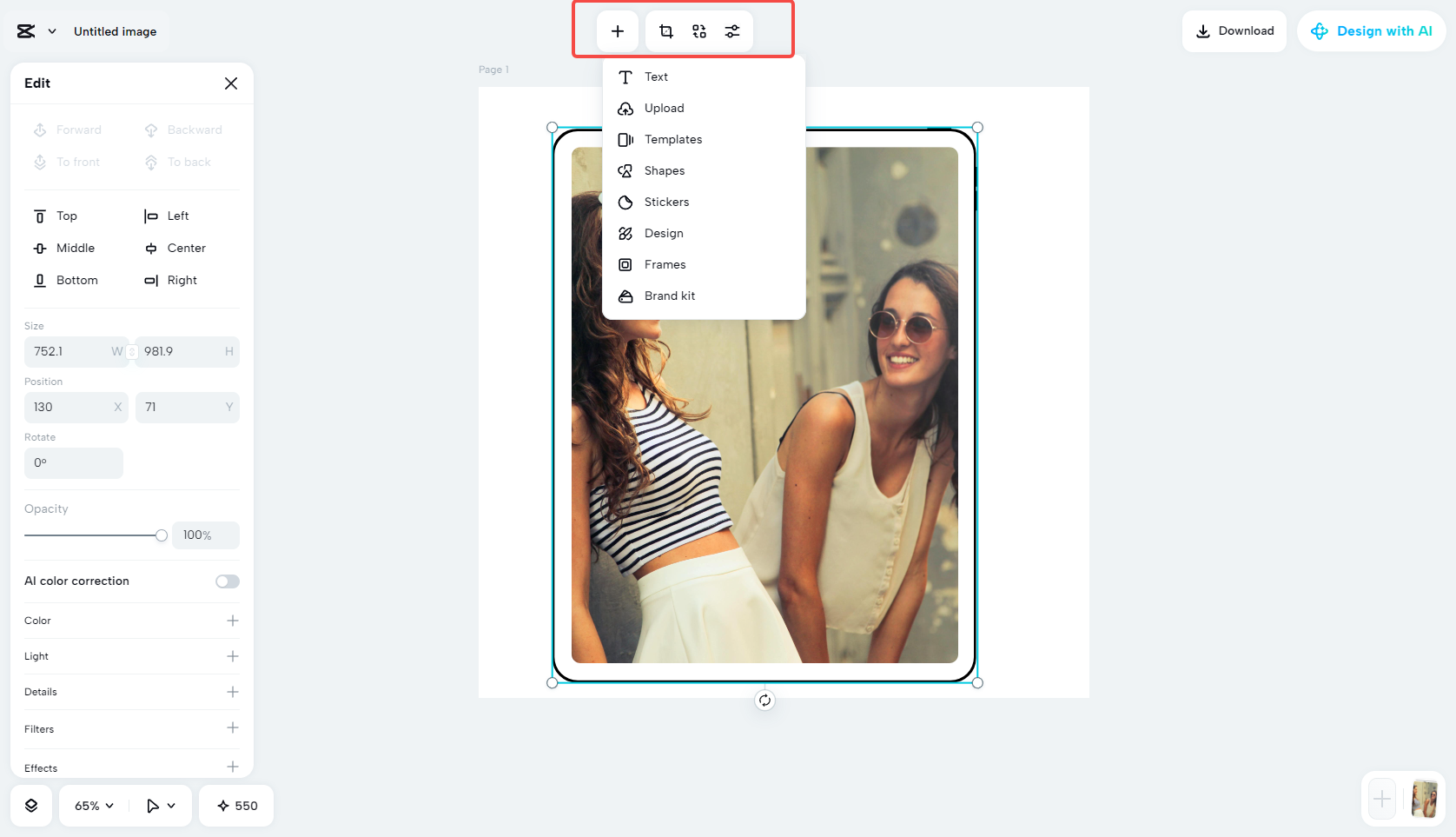Open the Crop tool in the top toolbar

(665, 30)
